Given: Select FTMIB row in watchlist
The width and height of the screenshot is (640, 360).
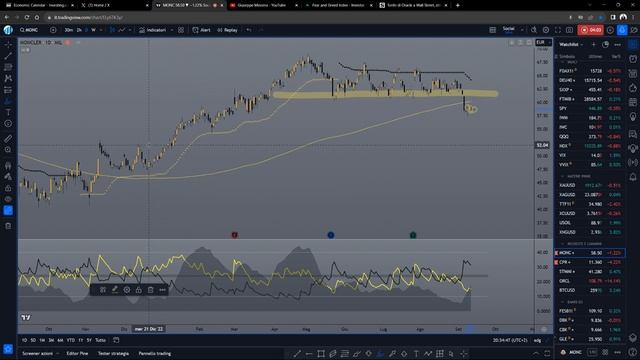Looking at the screenshot, I should pyautogui.click(x=590, y=99).
